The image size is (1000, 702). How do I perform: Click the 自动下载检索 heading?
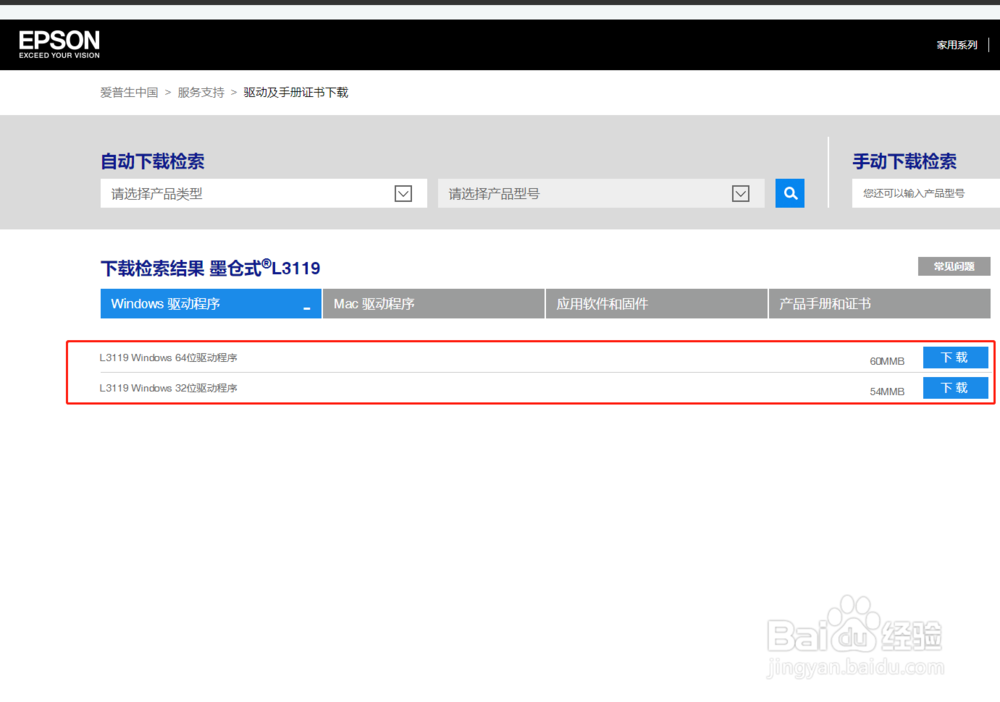pos(152,161)
